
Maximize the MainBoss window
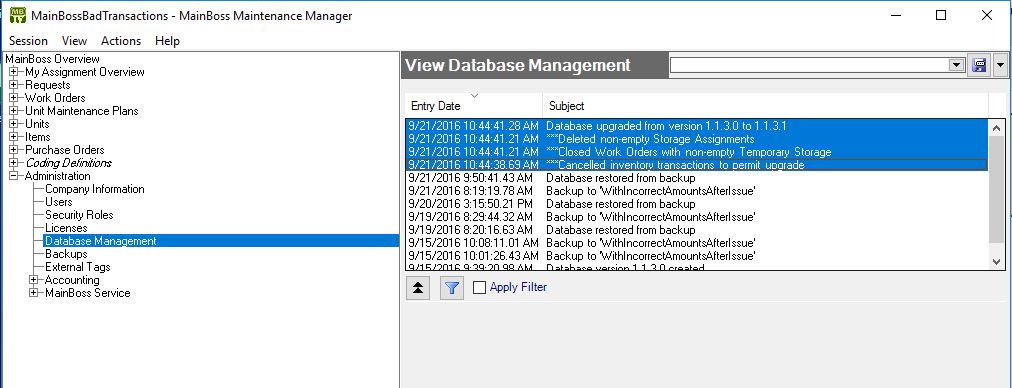click(941, 15)
